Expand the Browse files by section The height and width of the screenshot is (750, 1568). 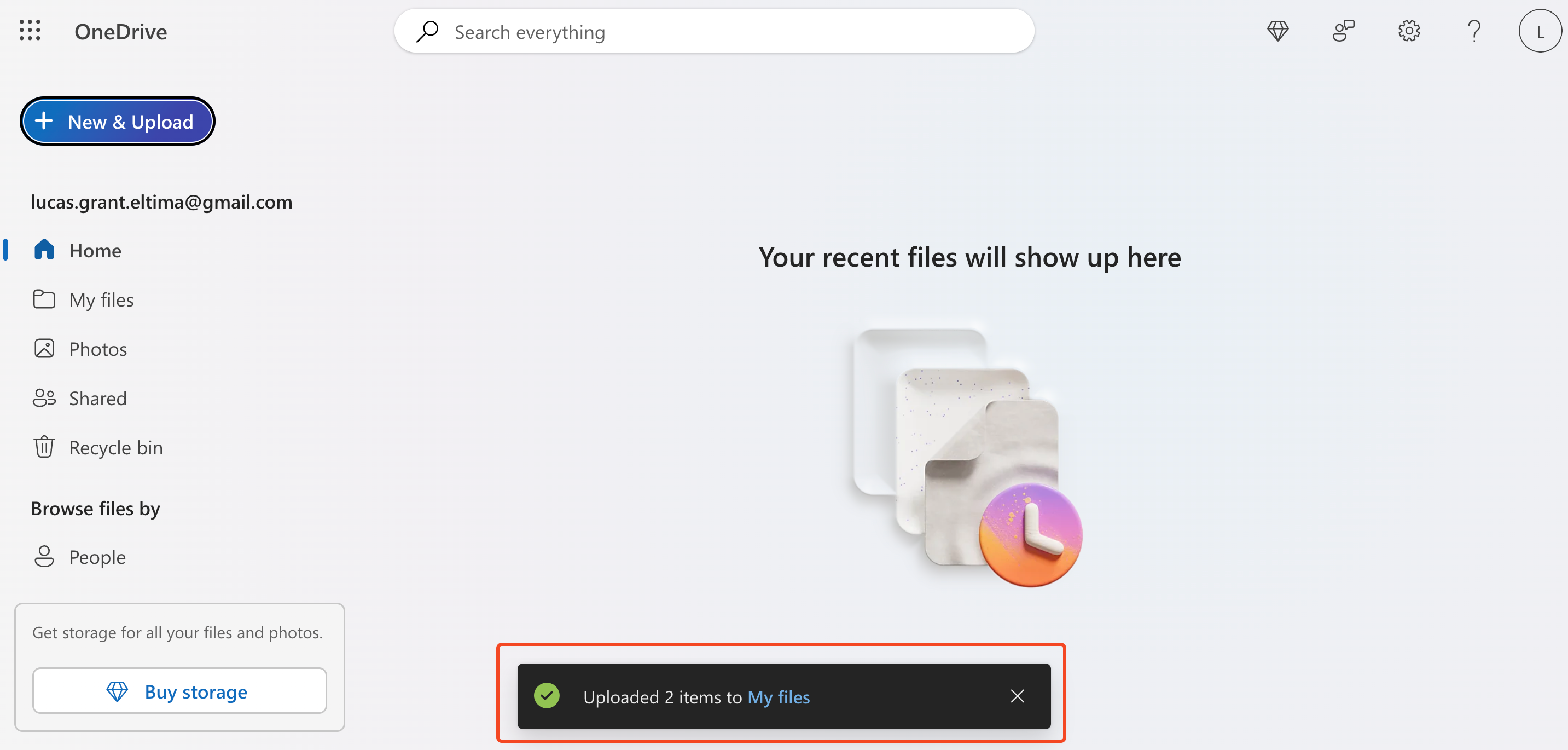[x=95, y=508]
